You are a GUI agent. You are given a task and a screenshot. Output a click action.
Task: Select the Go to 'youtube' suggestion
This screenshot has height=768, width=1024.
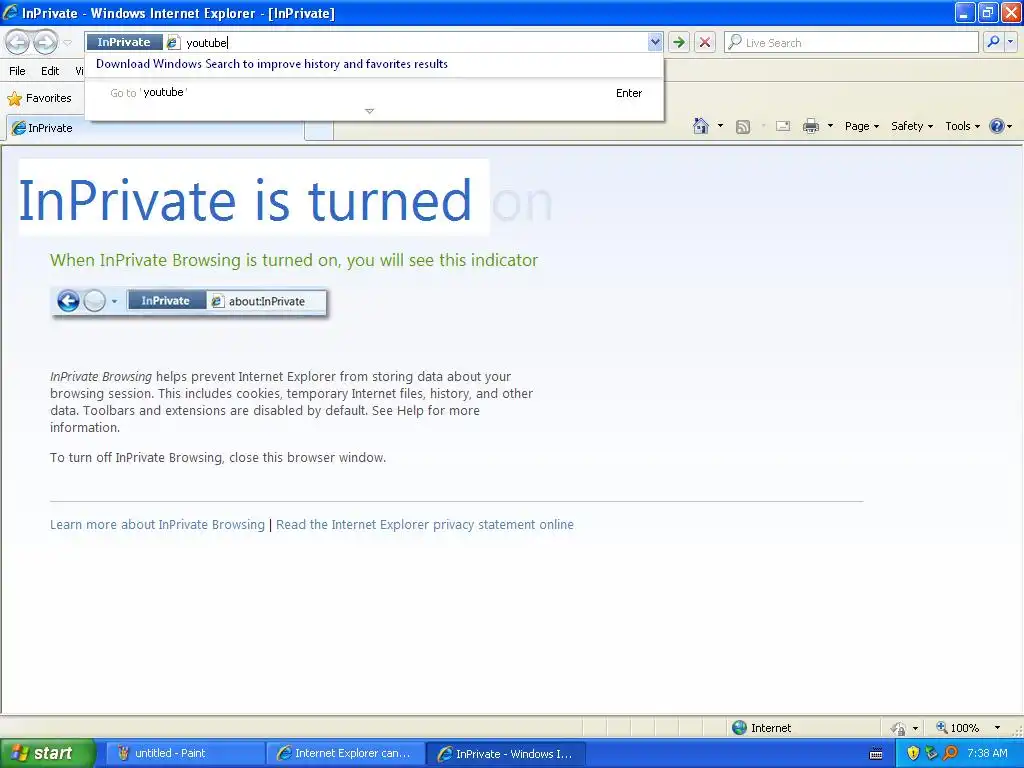(x=375, y=93)
